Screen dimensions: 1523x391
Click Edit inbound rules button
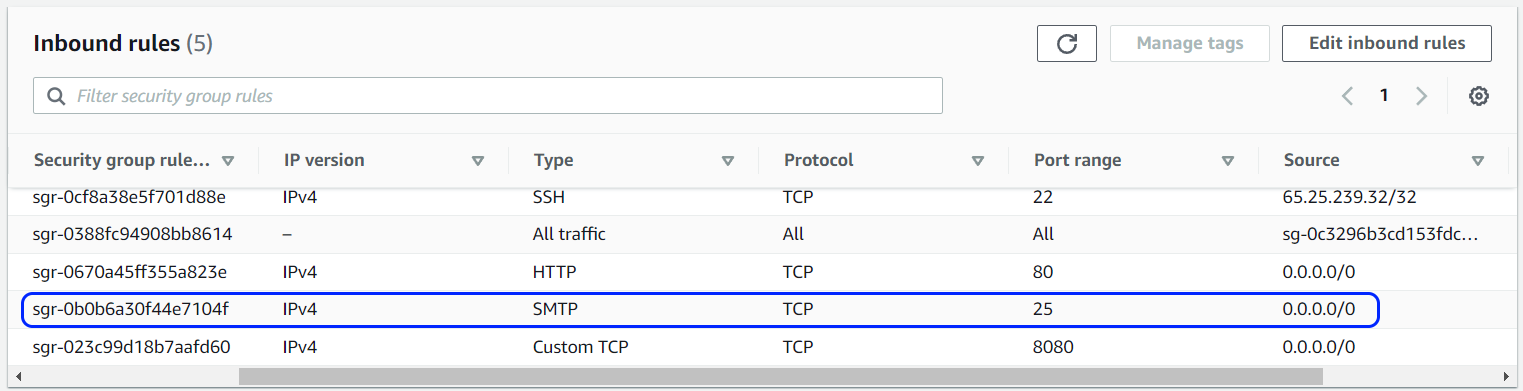pyautogui.click(x=1387, y=43)
